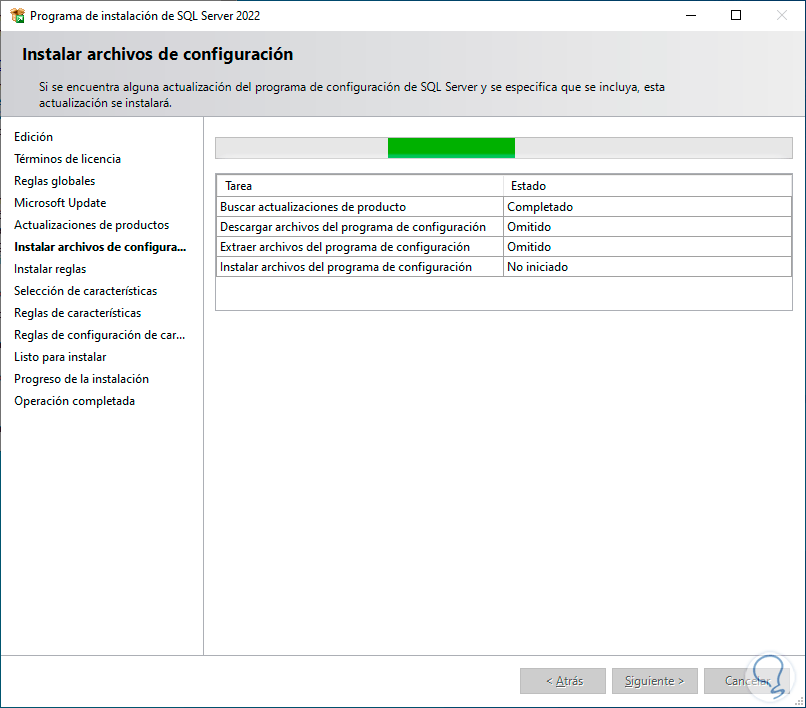The height and width of the screenshot is (708, 806).
Task: Click the heading Instalar archivos de configuración
Action: coord(157,54)
